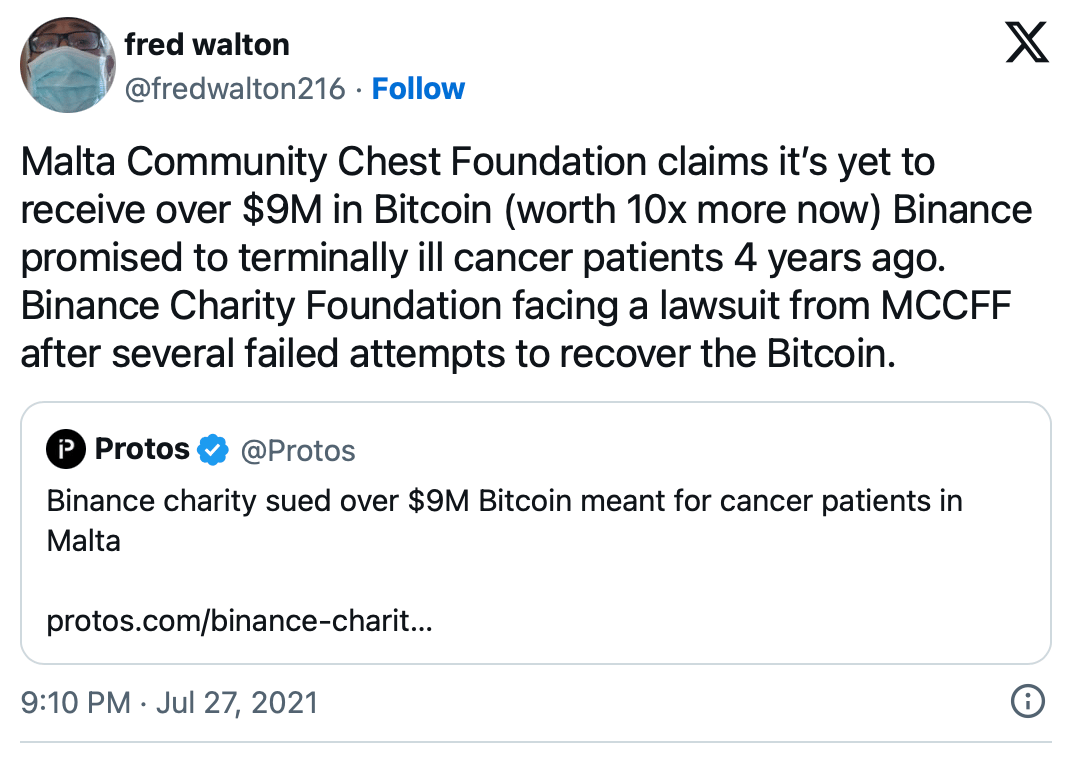The width and height of the screenshot is (1066, 760).
Task: Open the tweet info icon
Action: [1028, 702]
